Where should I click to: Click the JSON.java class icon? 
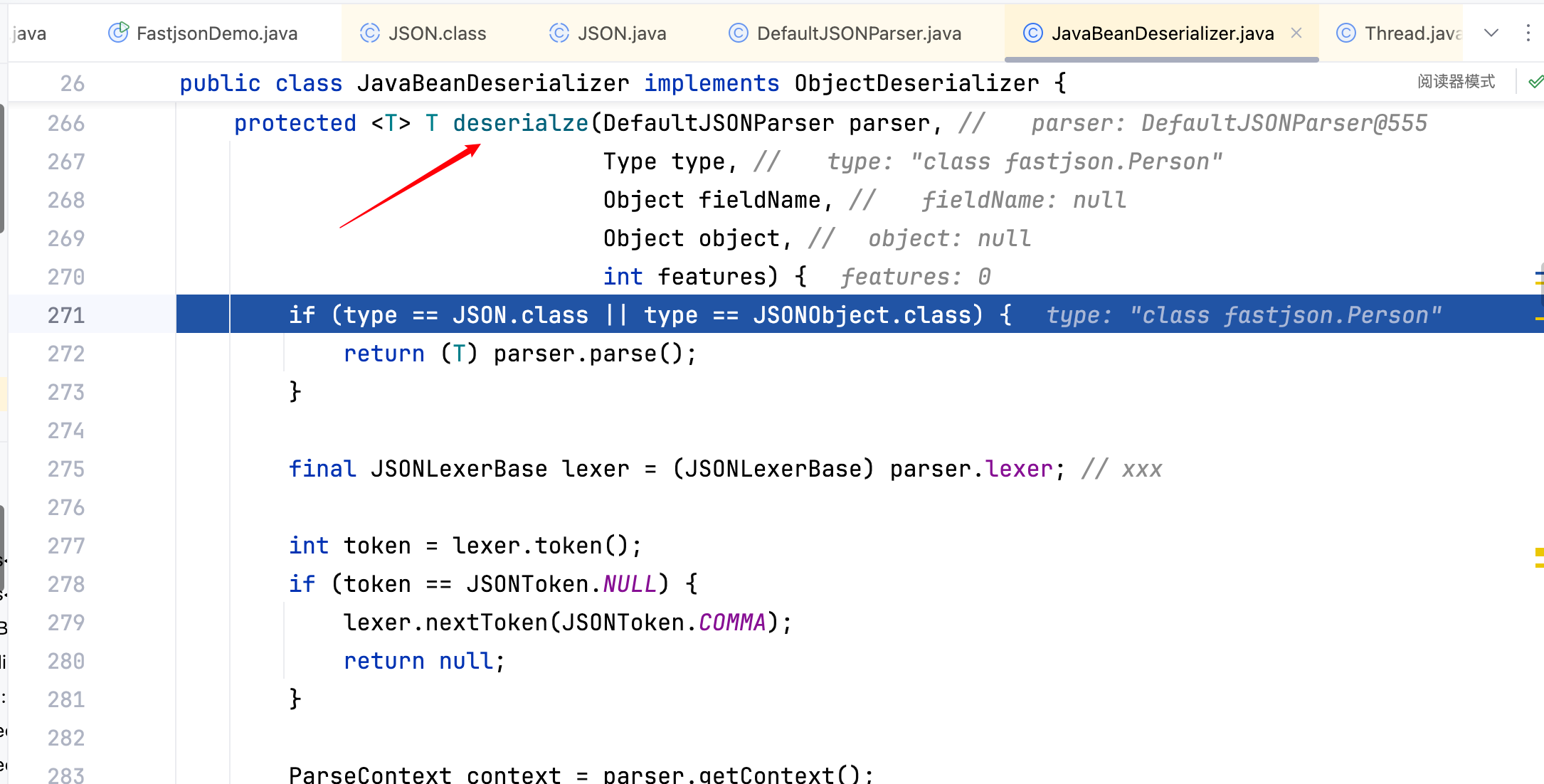559,33
